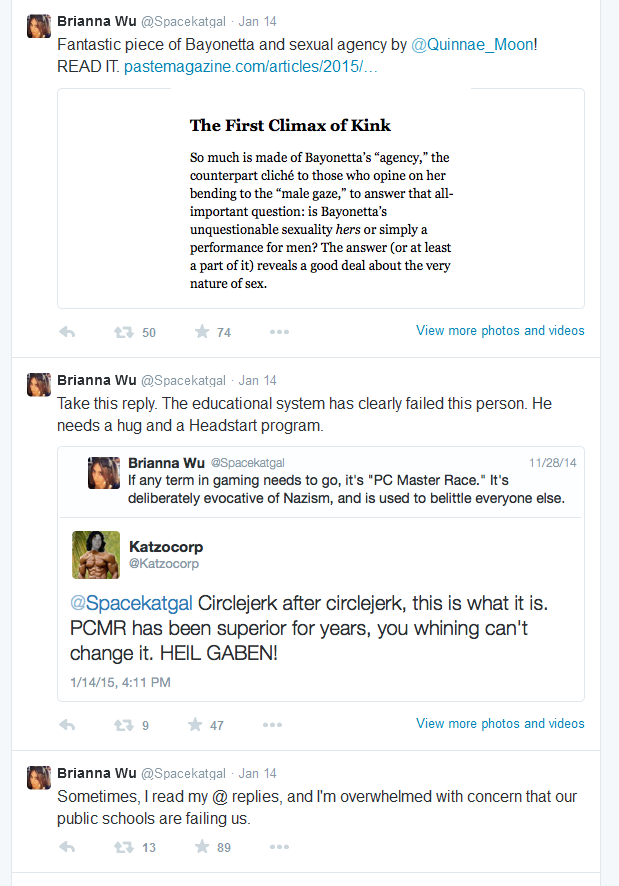The image size is (619, 886).
Task: Click View more photos under Bayonetta tweet
Action: pyautogui.click(x=500, y=331)
